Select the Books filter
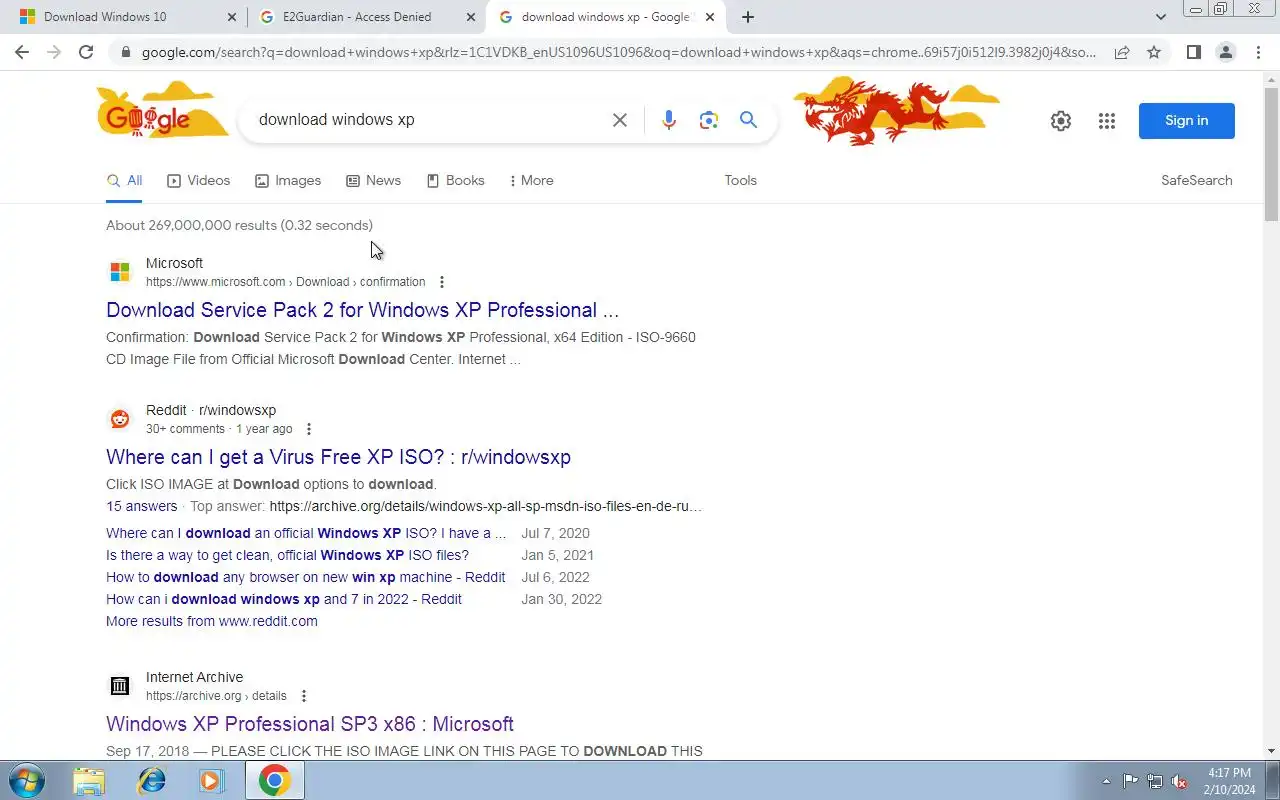The height and width of the screenshot is (800, 1280). (455, 181)
